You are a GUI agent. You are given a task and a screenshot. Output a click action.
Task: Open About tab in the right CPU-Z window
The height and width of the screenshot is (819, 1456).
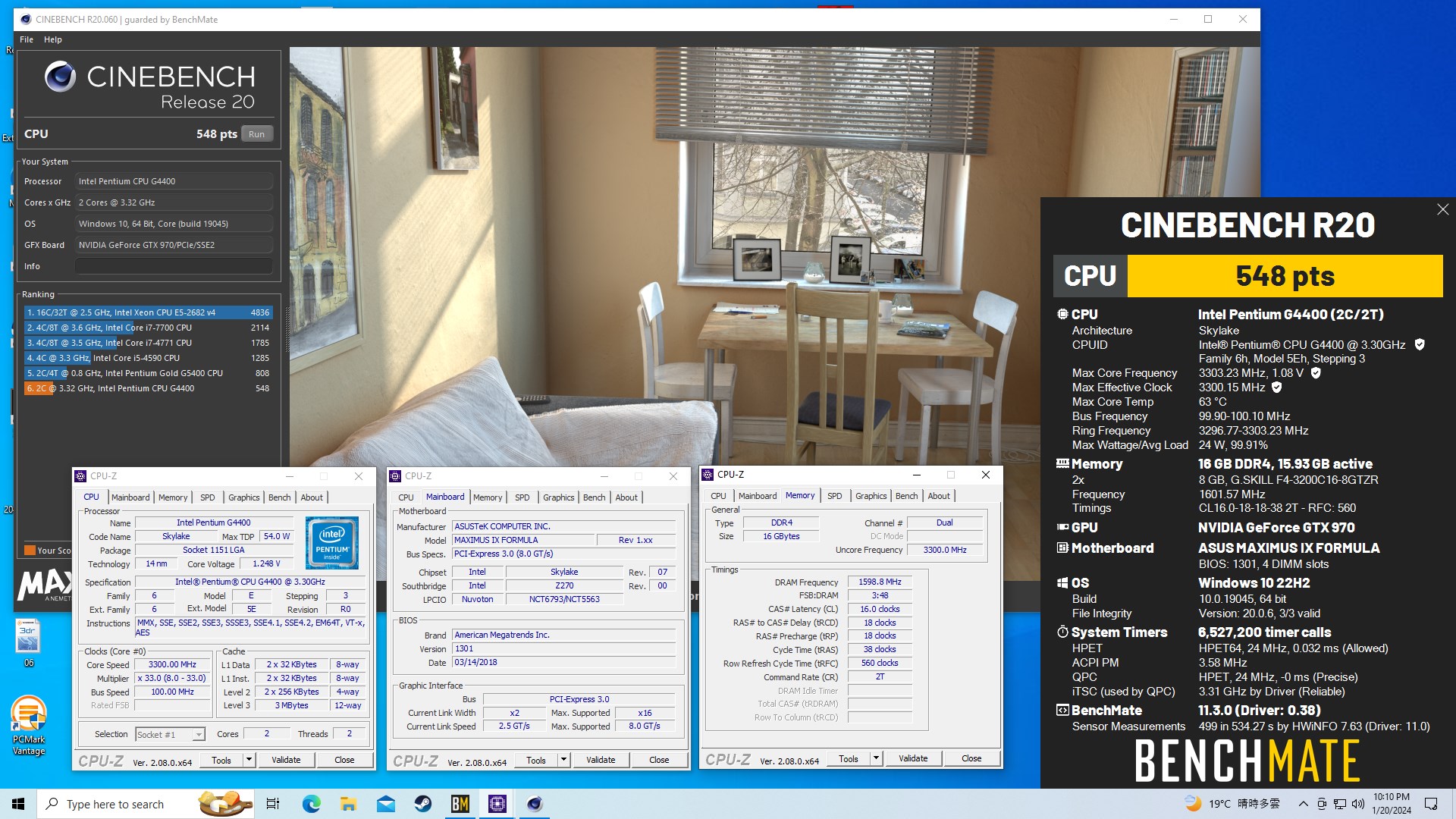pyautogui.click(x=939, y=496)
